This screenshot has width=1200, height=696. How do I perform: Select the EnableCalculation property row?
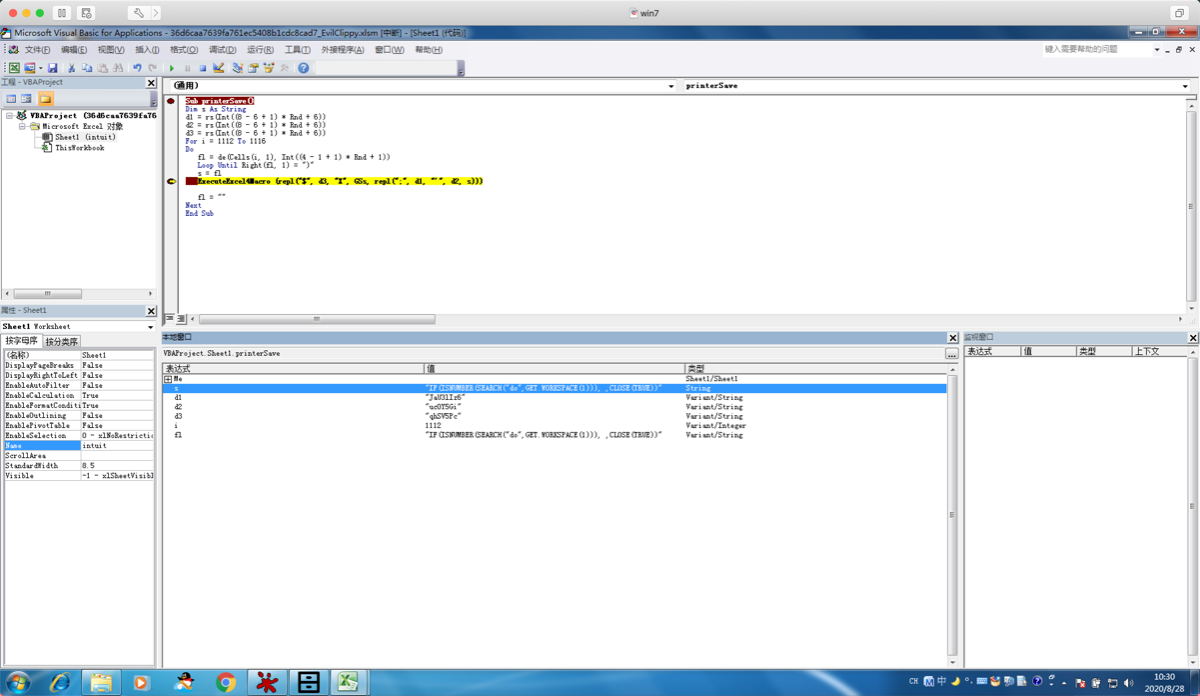pyautogui.click(x=78, y=396)
